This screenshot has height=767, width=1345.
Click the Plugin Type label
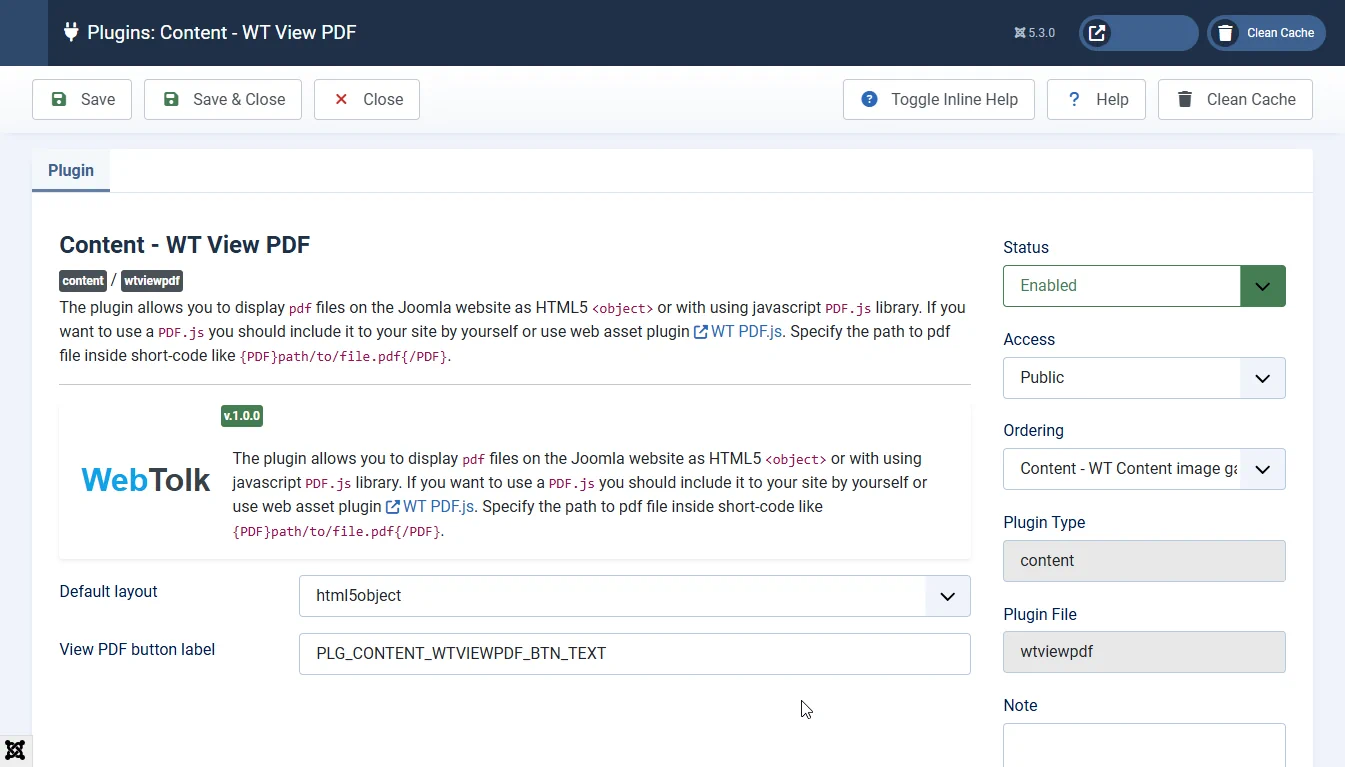click(x=1044, y=522)
